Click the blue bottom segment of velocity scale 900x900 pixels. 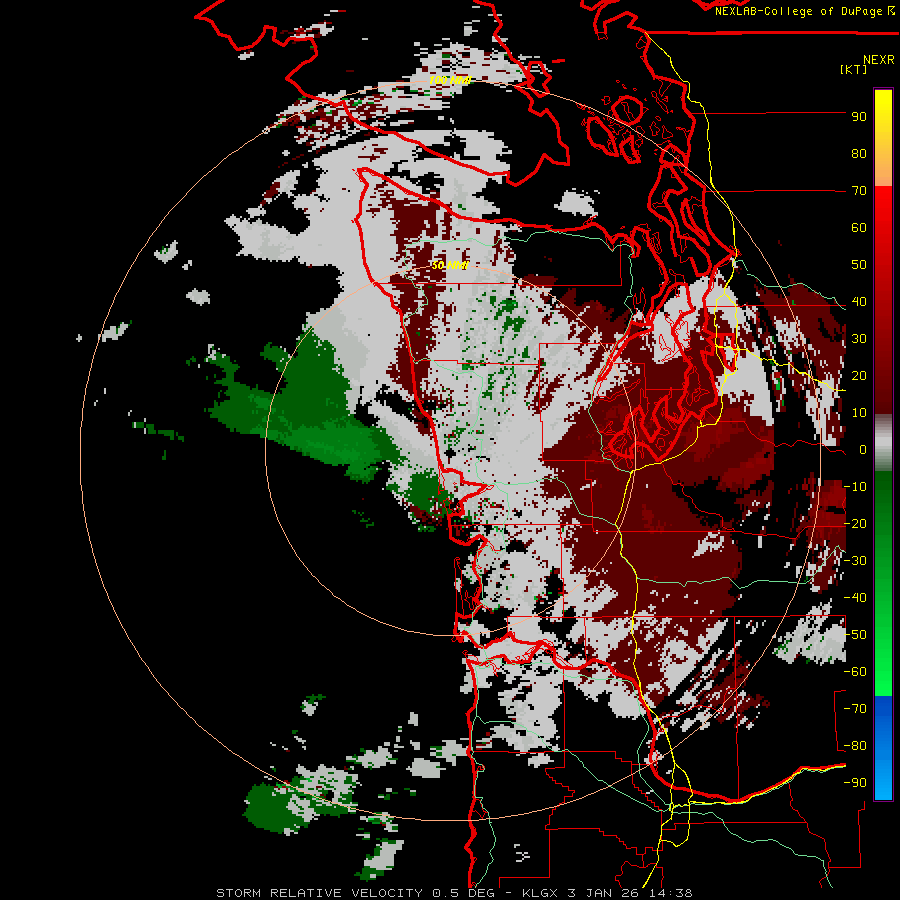883,747
